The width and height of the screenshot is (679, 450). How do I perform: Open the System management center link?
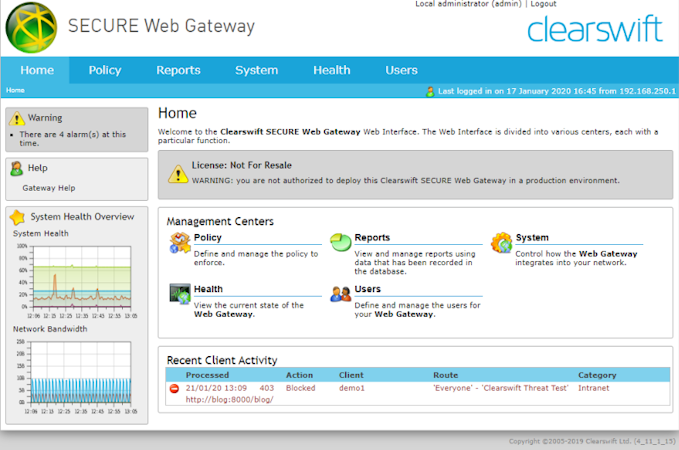pos(532,237)
